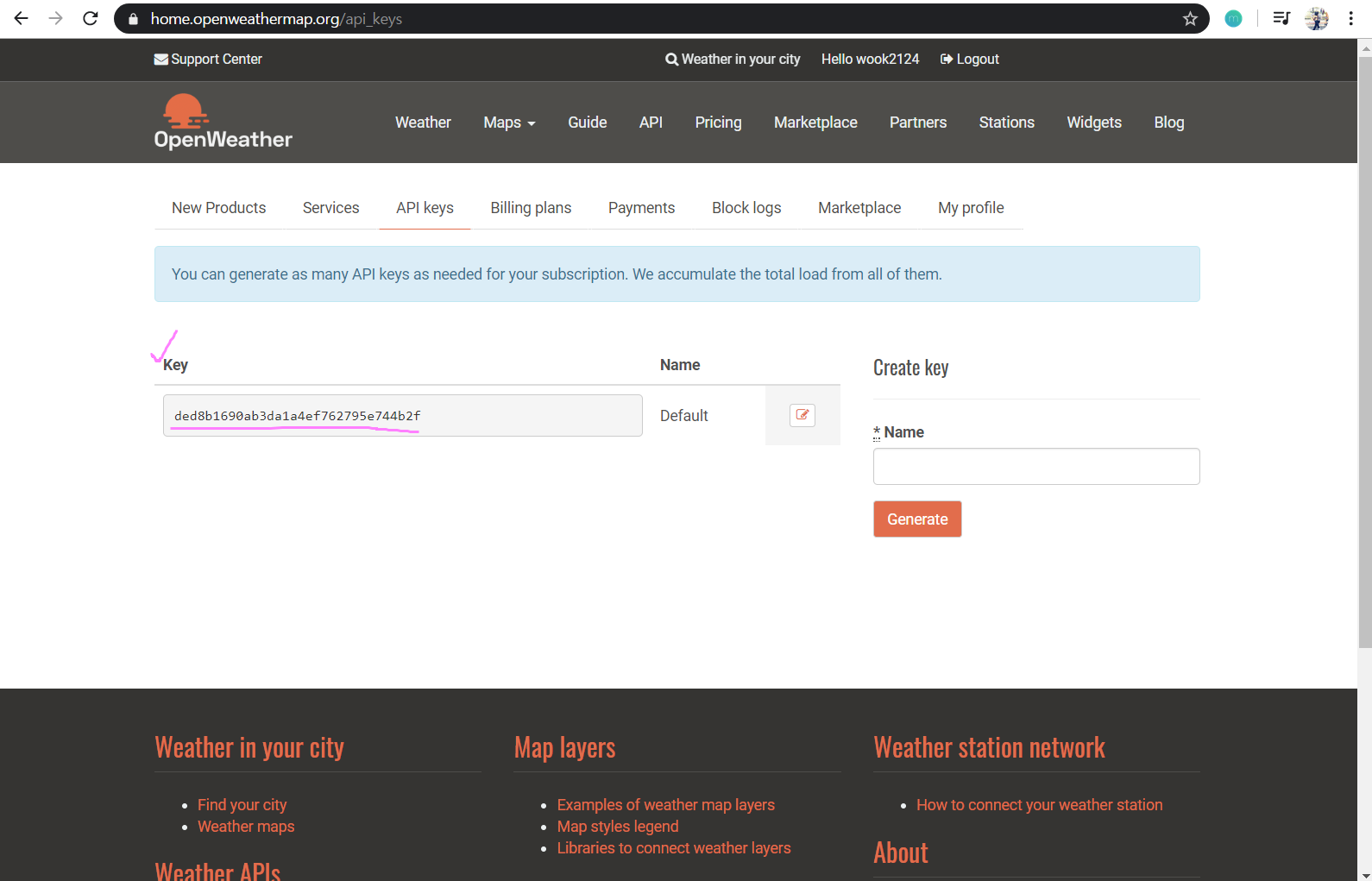This screenshot has height=881, width=1372.
Task: Open the Marketplace account tab
Action: click(859, 208)
